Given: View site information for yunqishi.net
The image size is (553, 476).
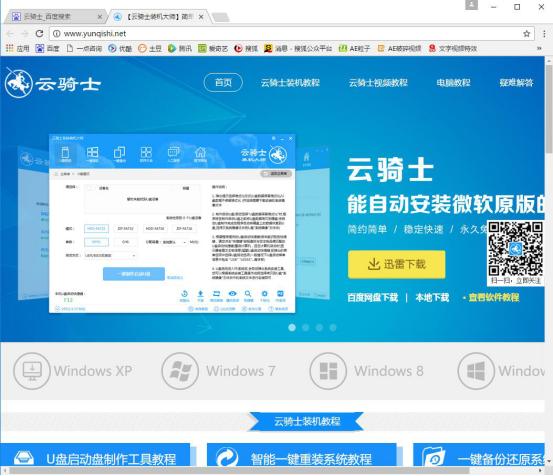Looking at the screenshot, I should click(56, 33).
